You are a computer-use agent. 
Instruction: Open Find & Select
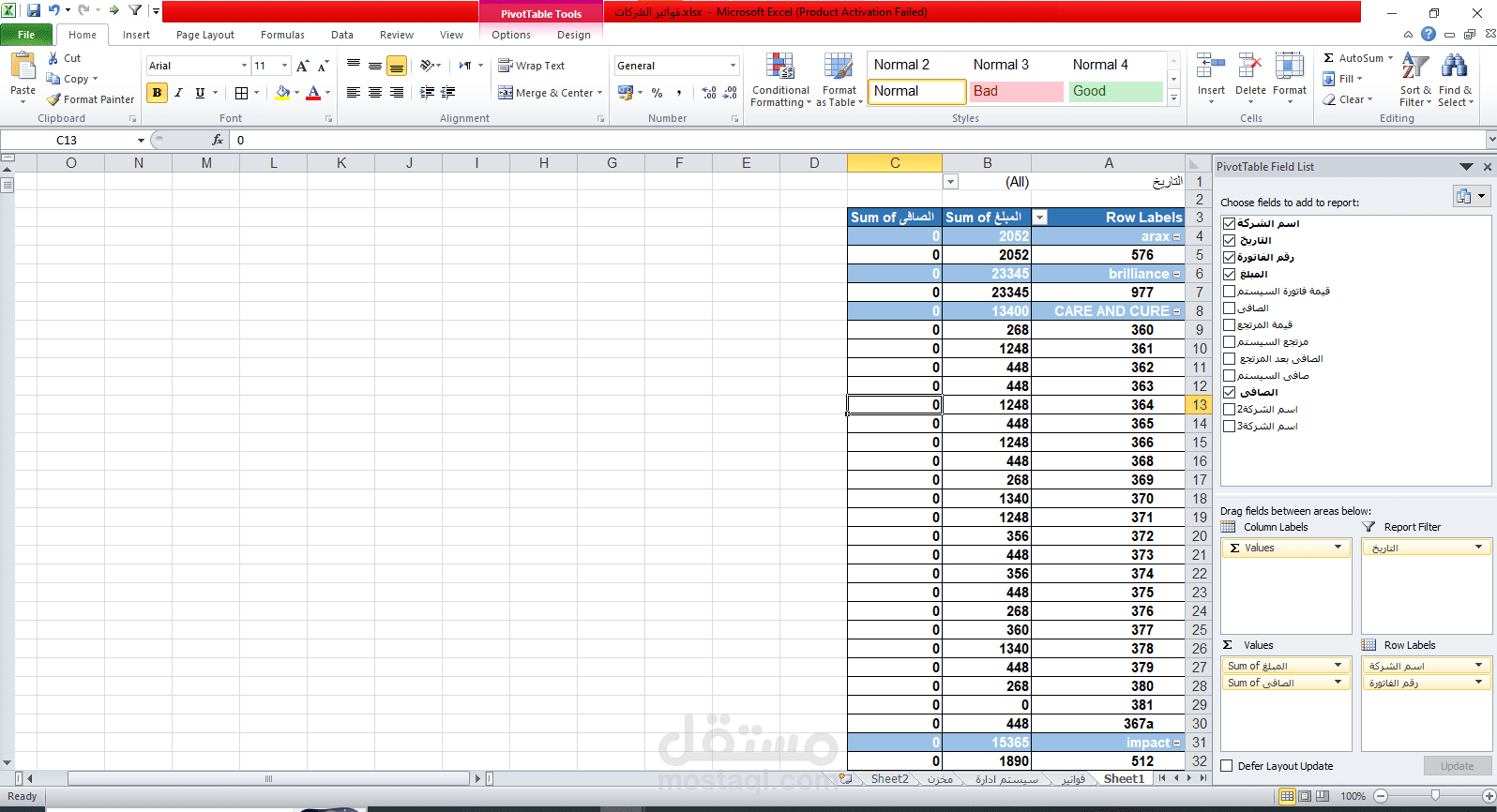[x=1455, y=80]
